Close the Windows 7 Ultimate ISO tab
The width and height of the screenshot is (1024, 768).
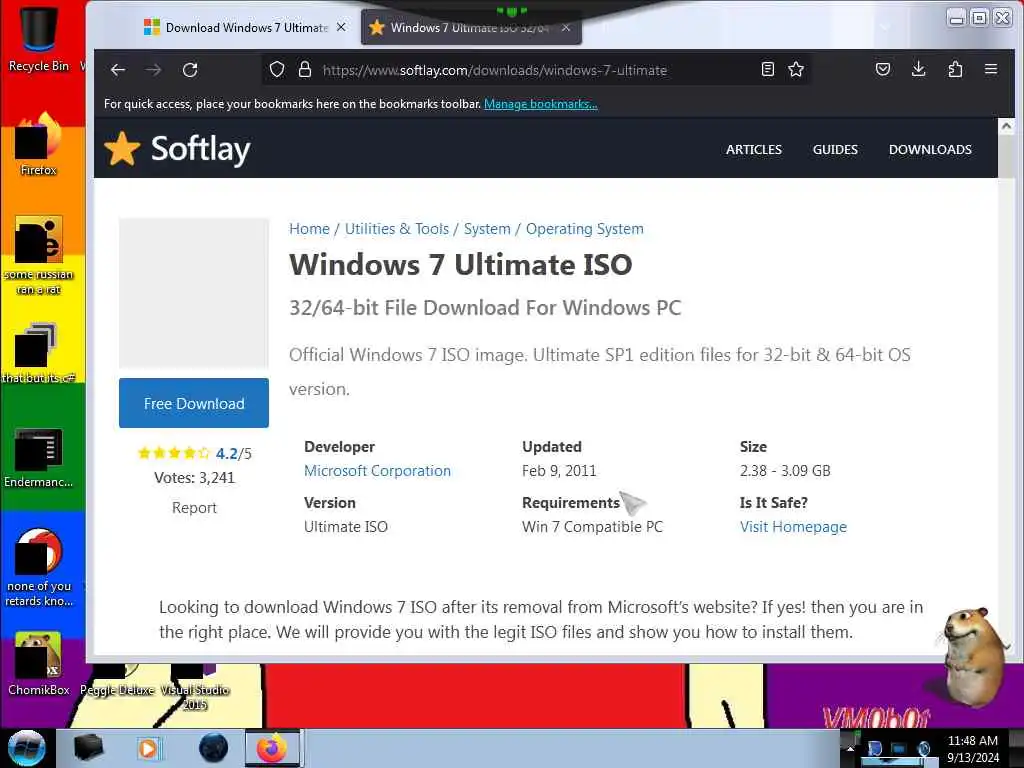tap(566, 27)
